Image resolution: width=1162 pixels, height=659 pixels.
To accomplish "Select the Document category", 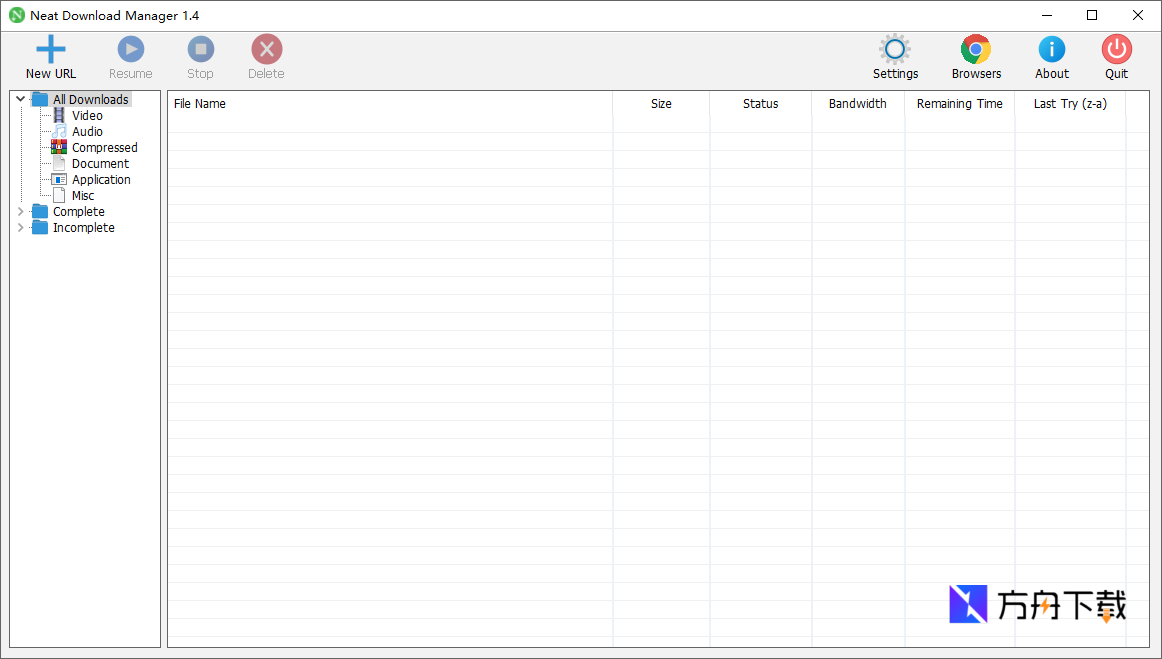I will click(99, 163).
